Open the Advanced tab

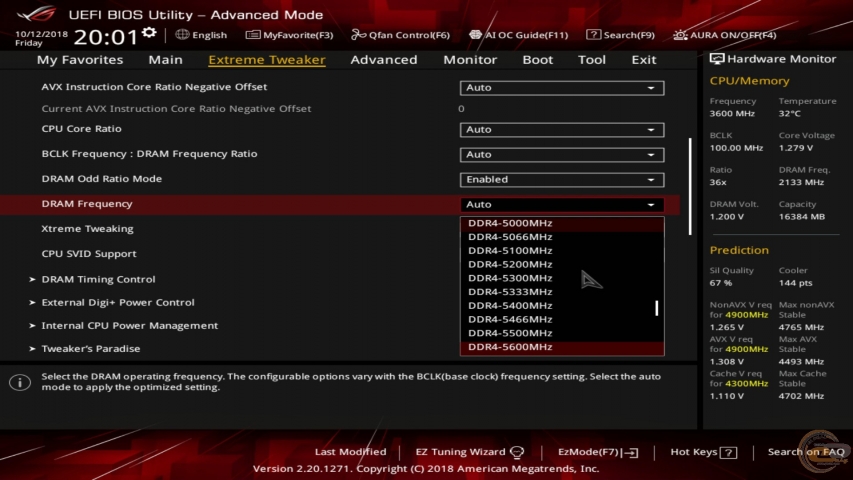point(384,59)
